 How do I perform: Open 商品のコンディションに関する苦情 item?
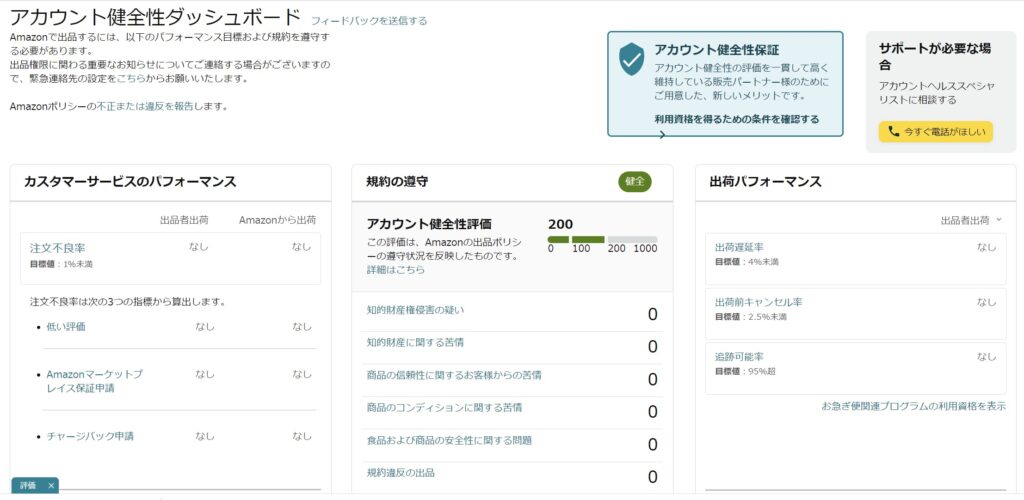(444, 408)
